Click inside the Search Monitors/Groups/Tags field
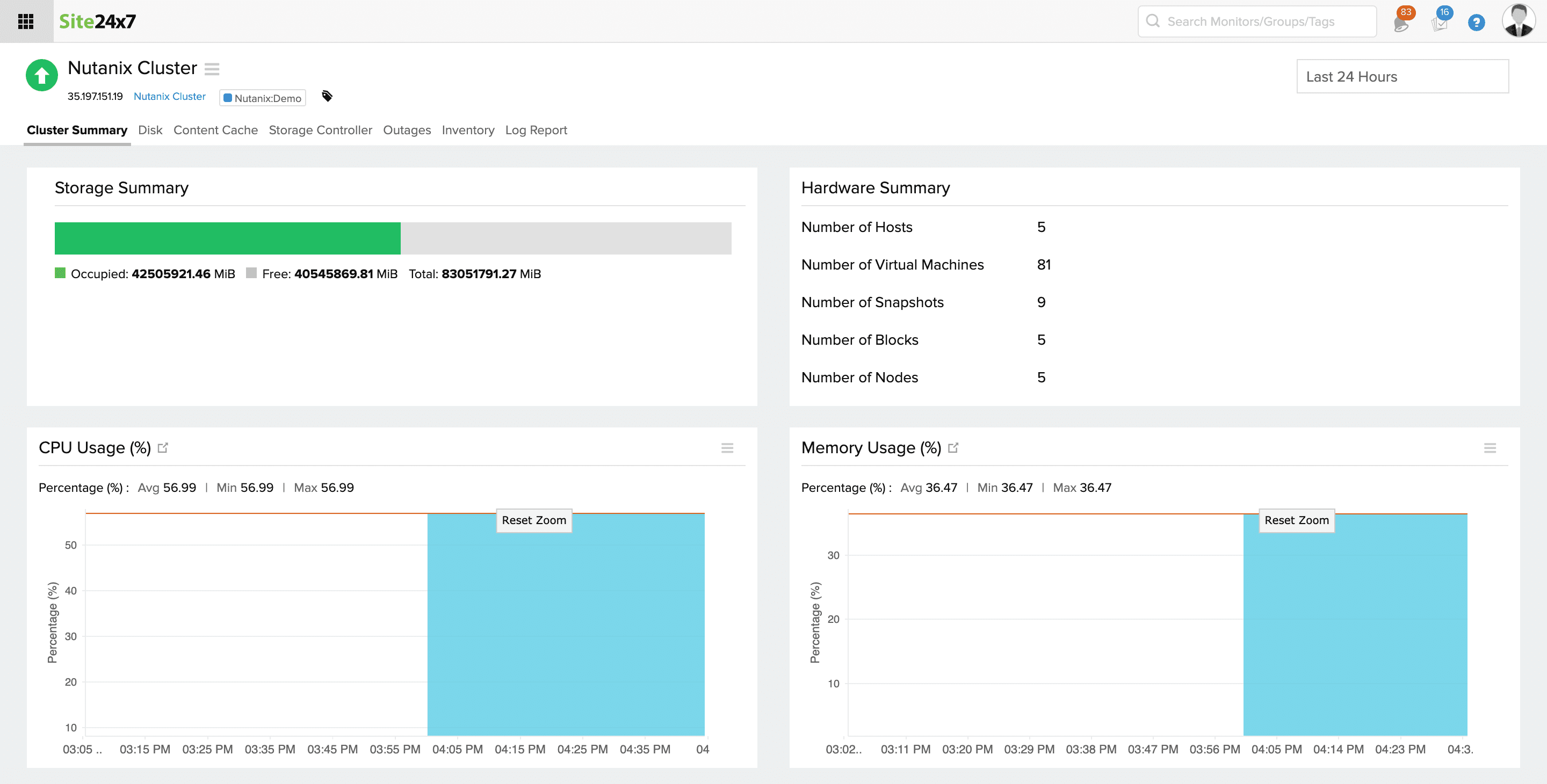 1255,21
